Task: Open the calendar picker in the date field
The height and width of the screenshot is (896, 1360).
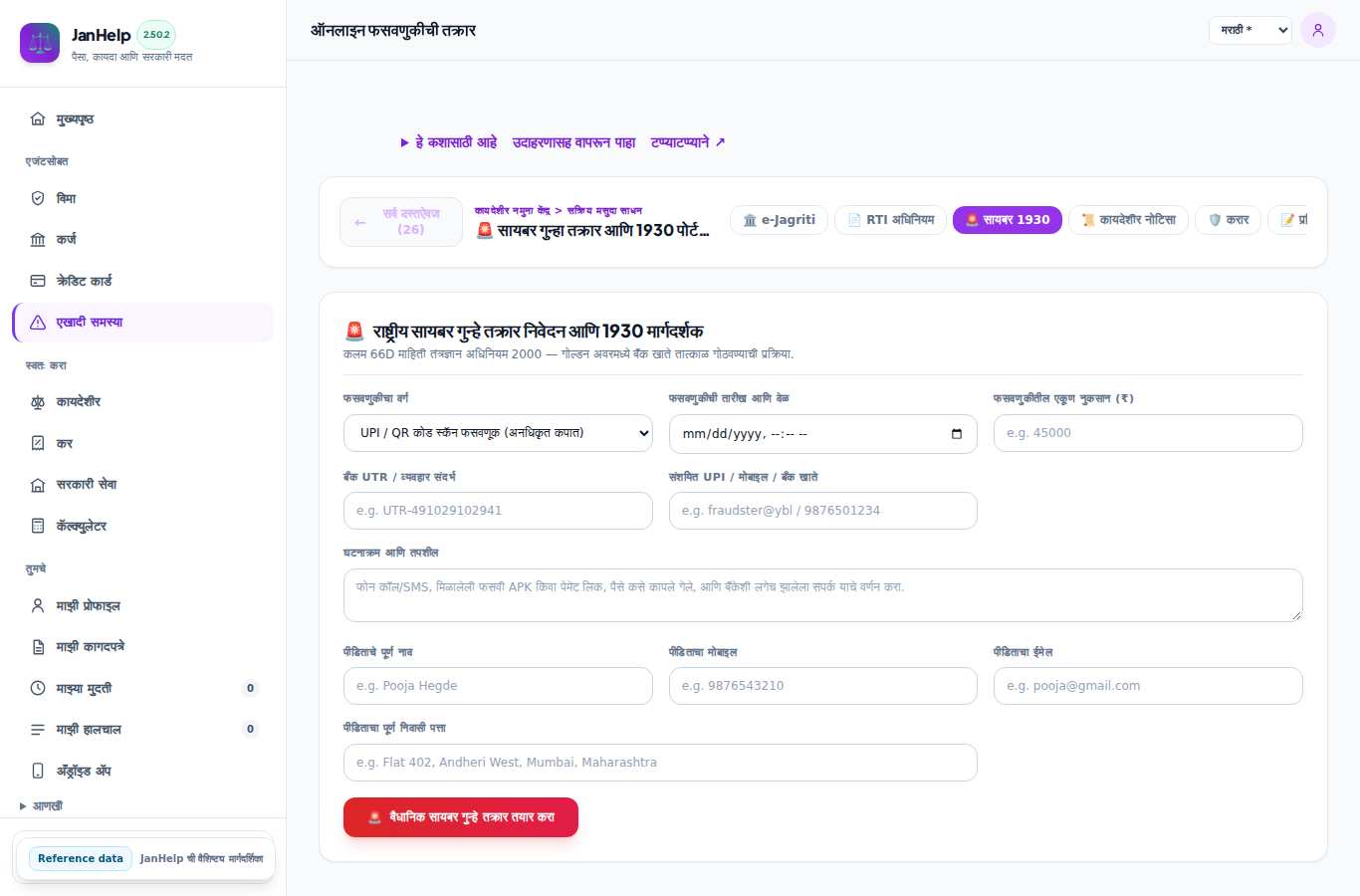Action: [957, 434]
